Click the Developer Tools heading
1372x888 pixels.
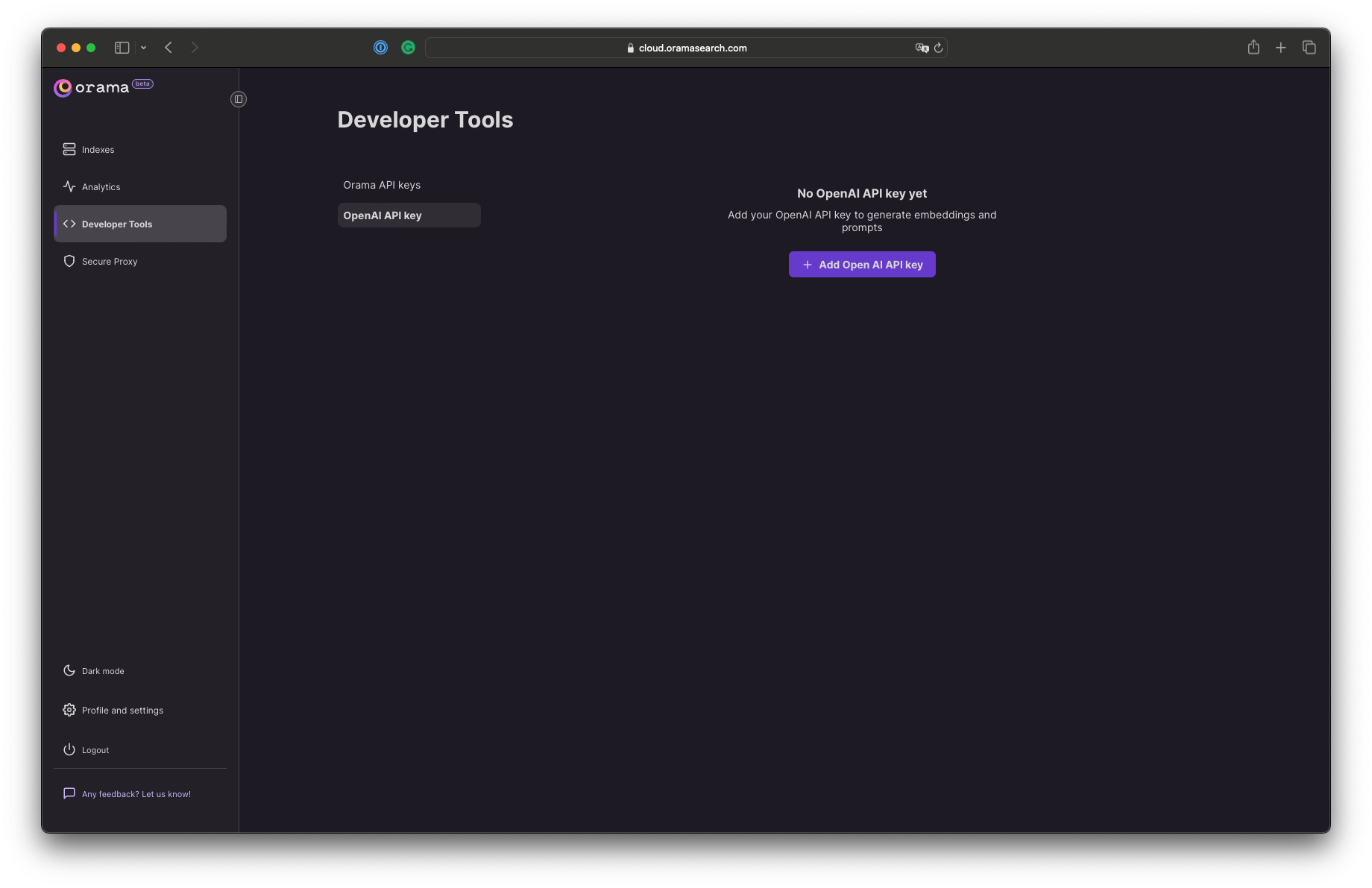click(425, 120)
